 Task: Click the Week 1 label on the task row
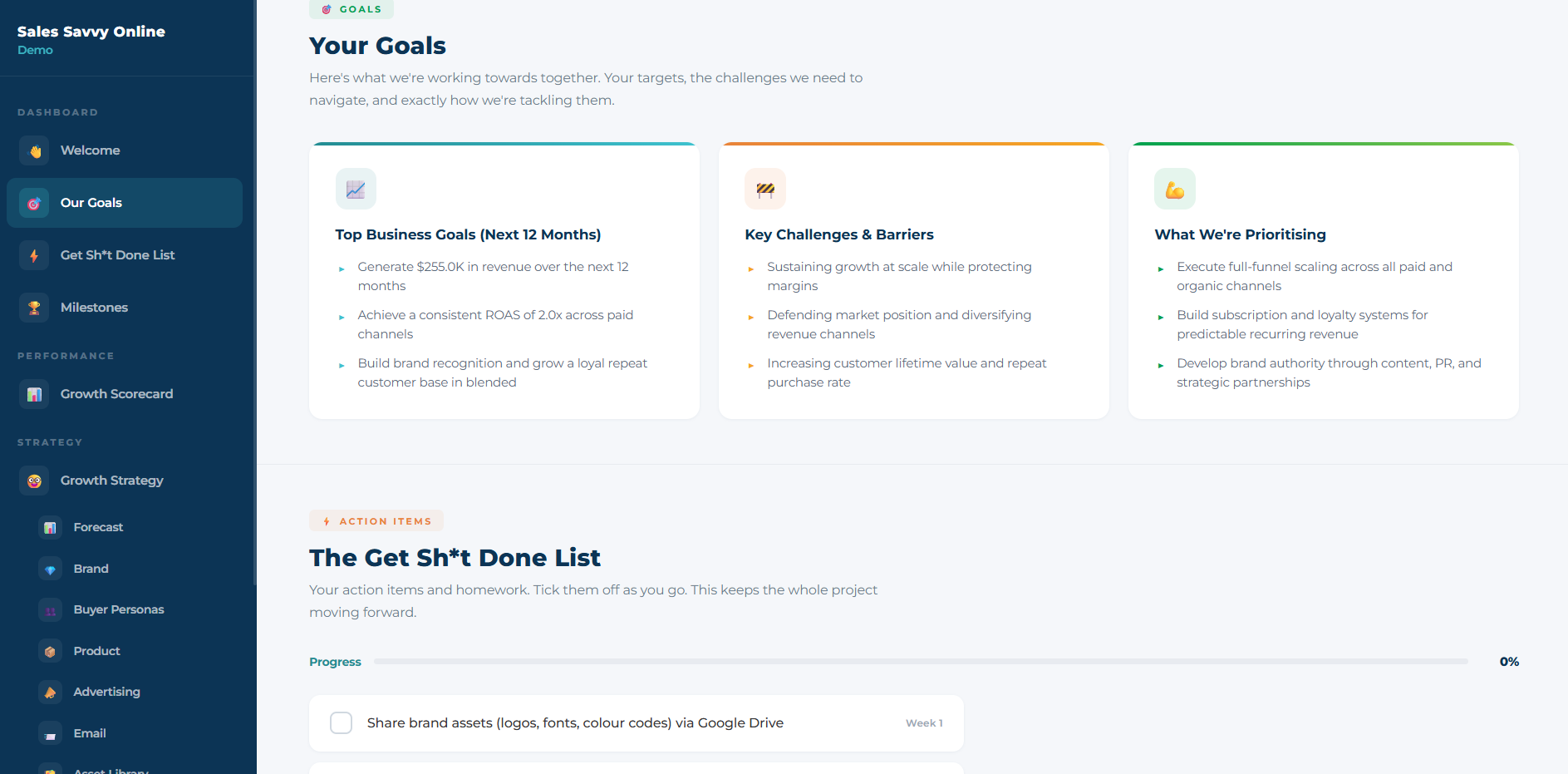click(x=923, y=722)
